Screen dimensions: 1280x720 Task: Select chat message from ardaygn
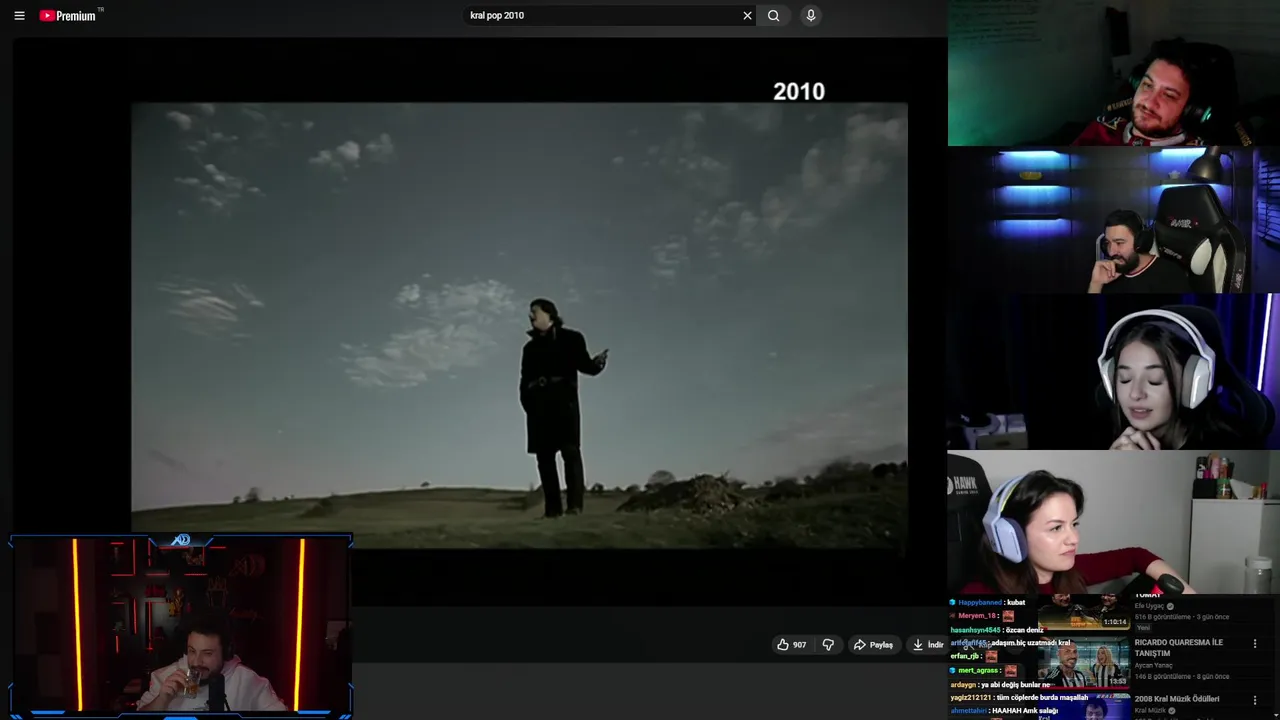pyautogui.click(x=1000, y=685)
